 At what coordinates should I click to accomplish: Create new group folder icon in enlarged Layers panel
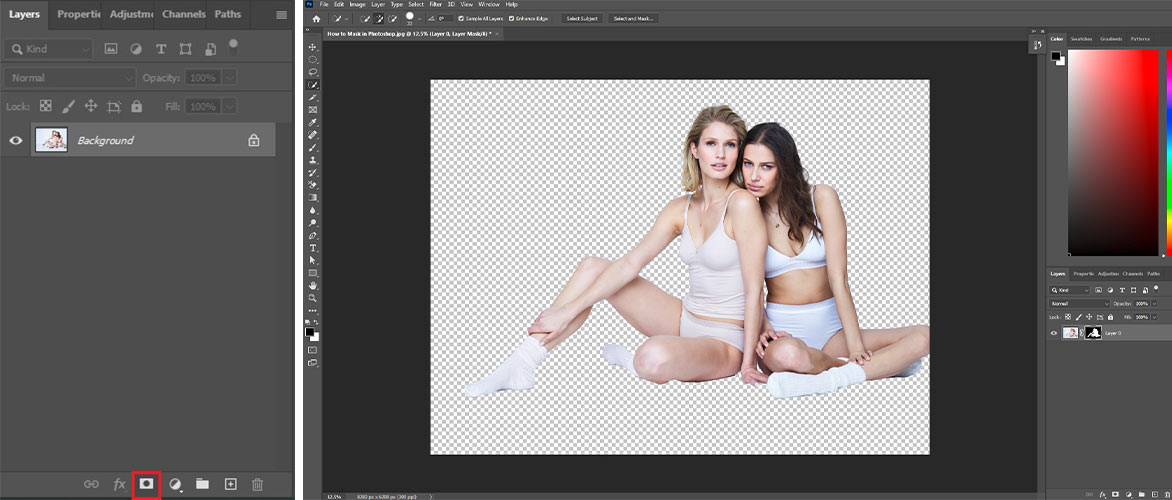(x=203, y=484)
